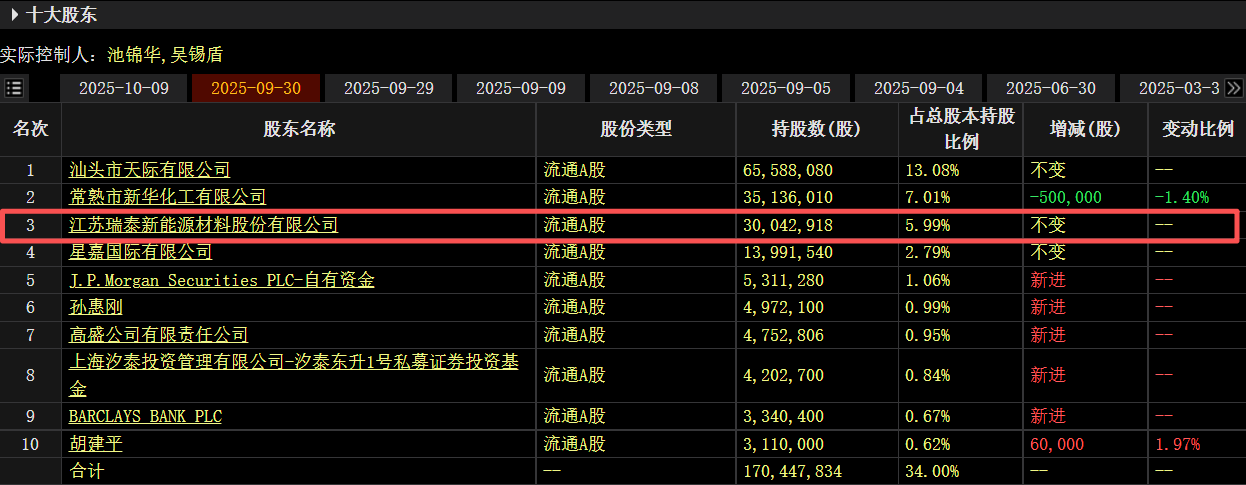Select the 2025-10-09 date tab
Screen dimensions: 1246x485
[124, 88]
